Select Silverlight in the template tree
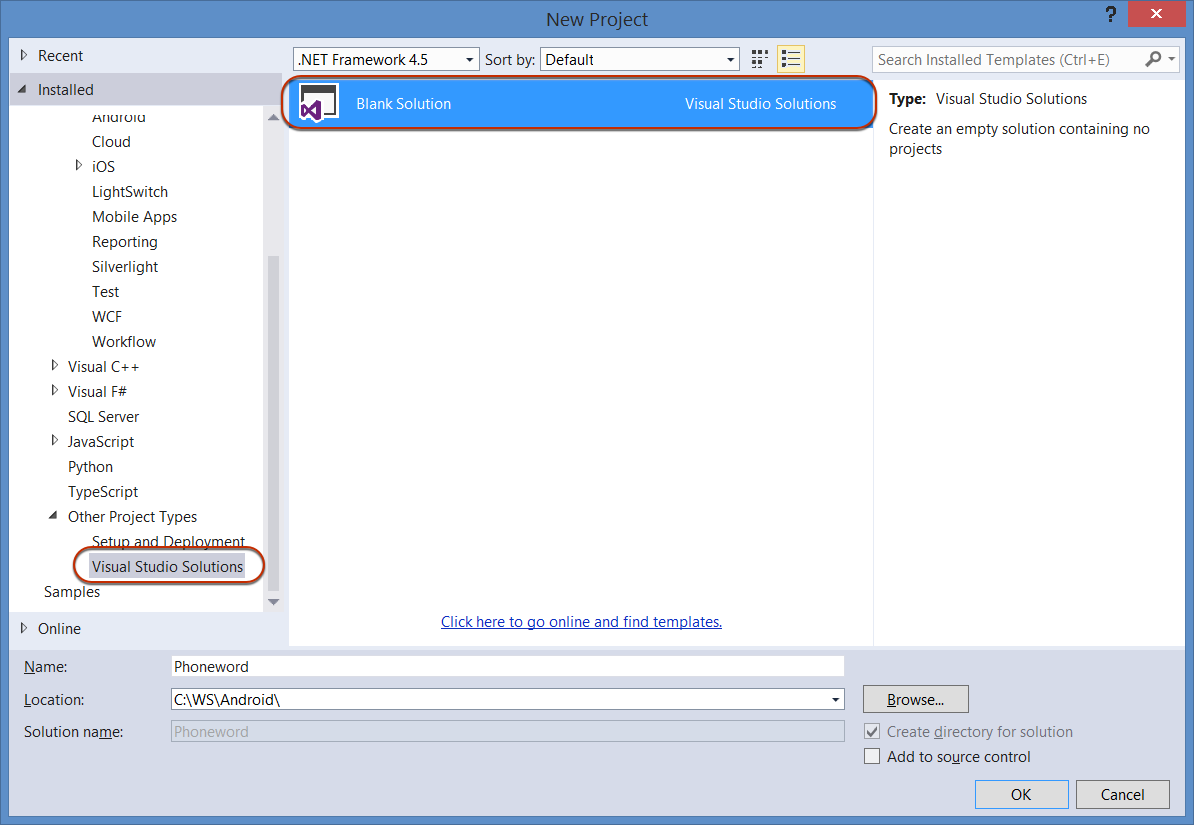Viewport: 1194px width, 825px height. [125, 267]
